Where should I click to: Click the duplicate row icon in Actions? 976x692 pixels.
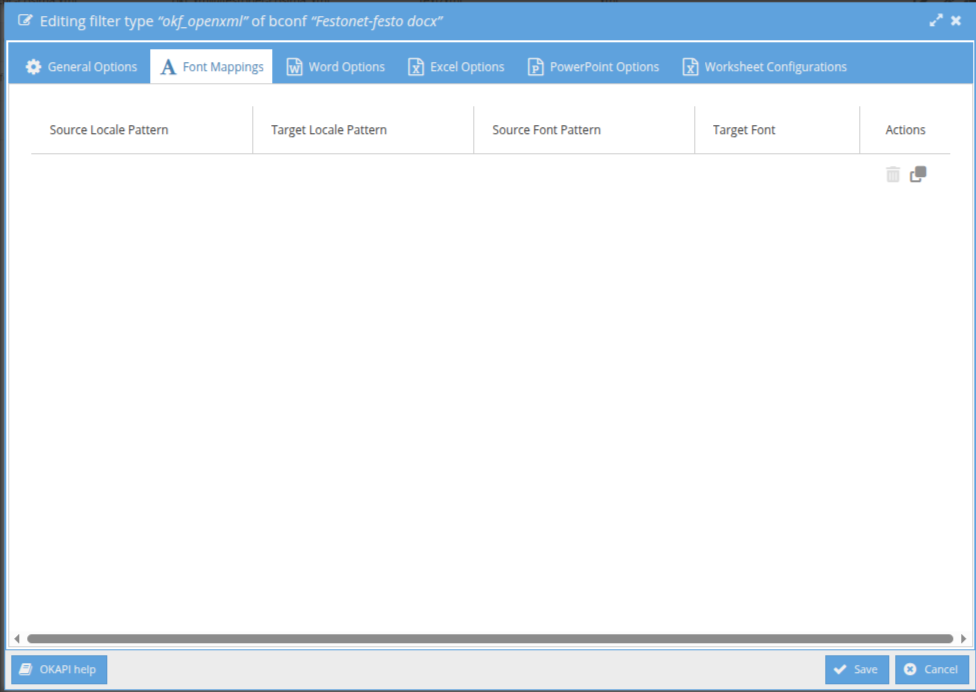click(x=918, y=175)
